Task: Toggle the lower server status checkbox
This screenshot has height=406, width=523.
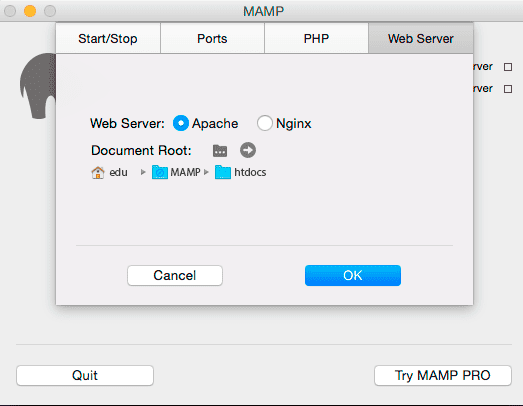Action: [x=508, y=89]
